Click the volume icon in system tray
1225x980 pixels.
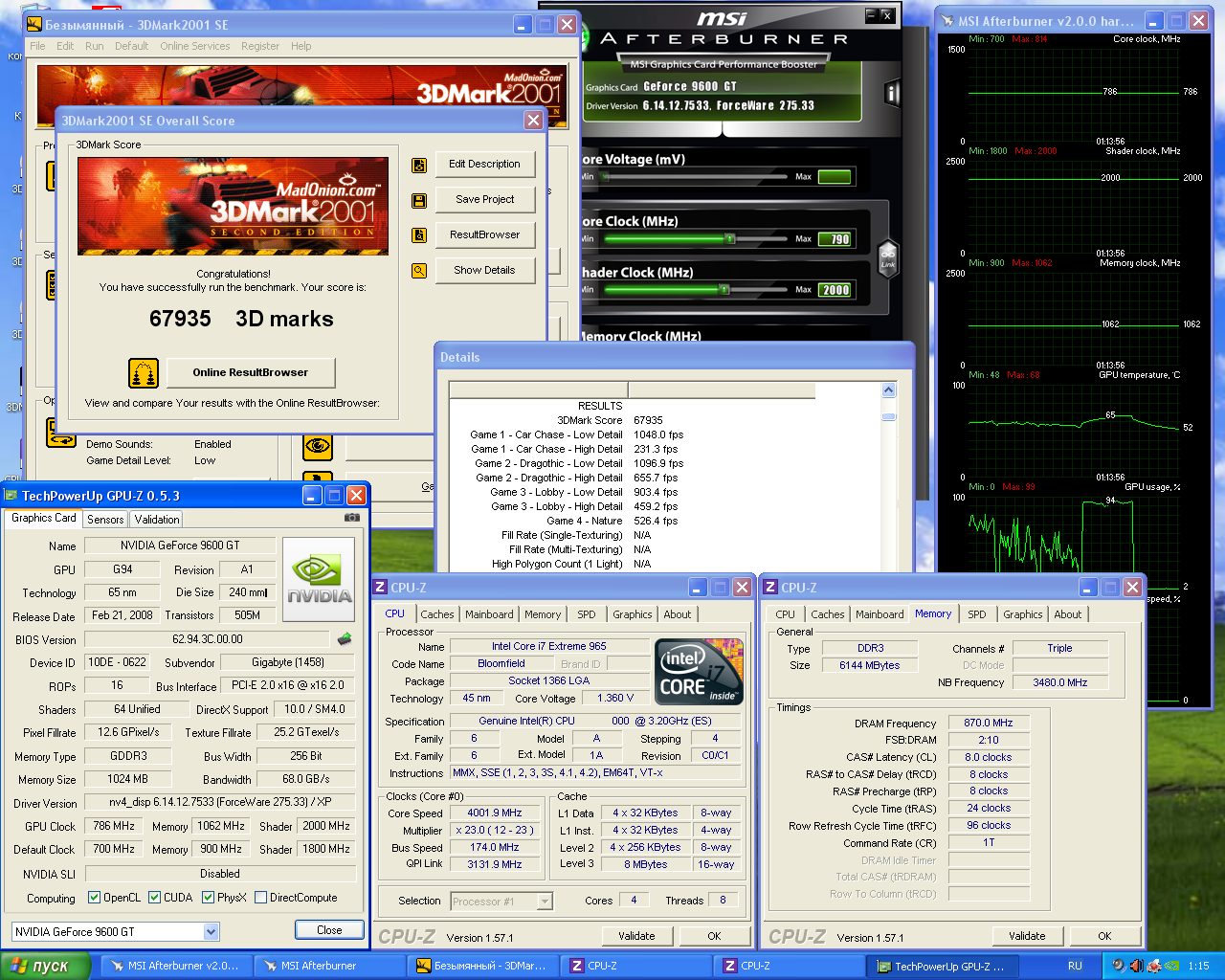(x=1136, y=966)
